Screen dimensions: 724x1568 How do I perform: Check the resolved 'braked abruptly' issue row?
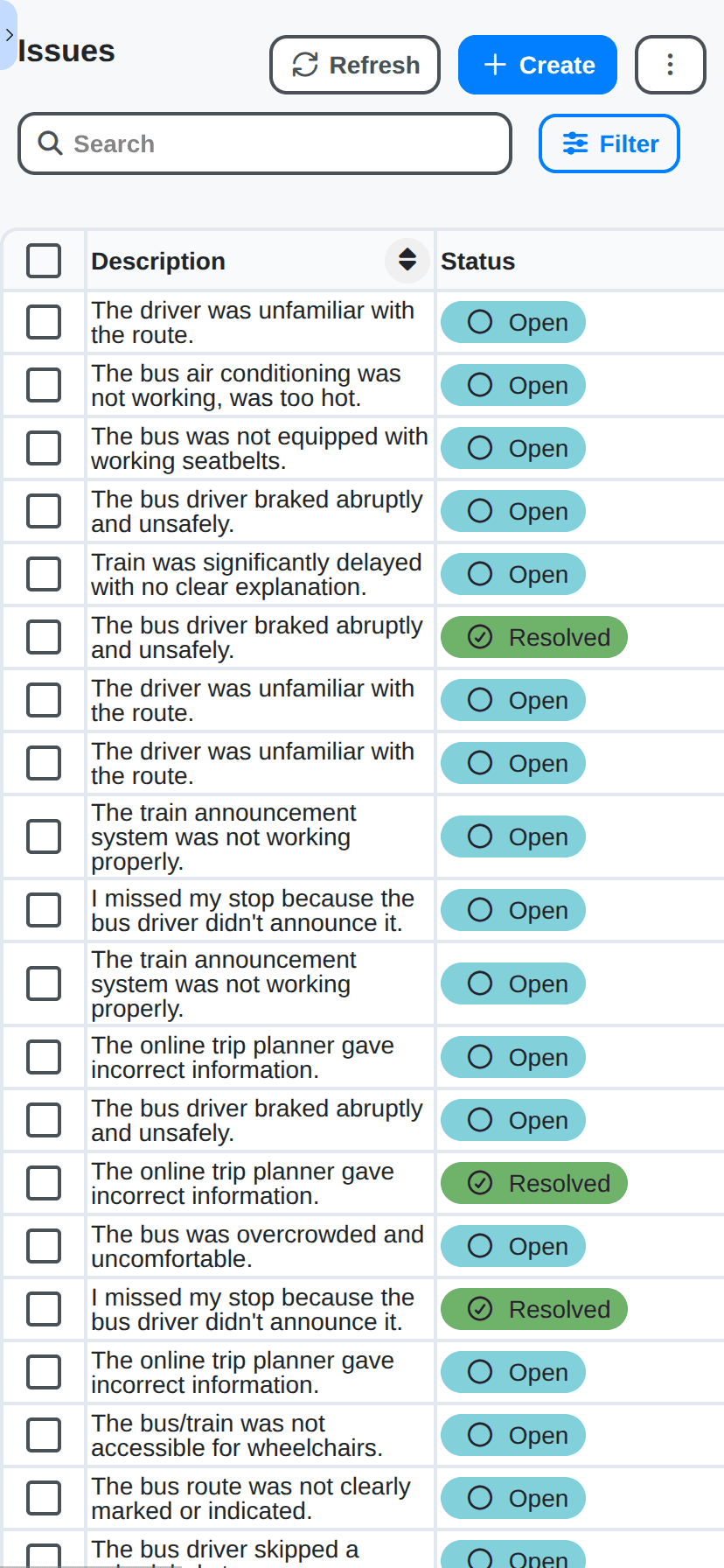(44, 637)
